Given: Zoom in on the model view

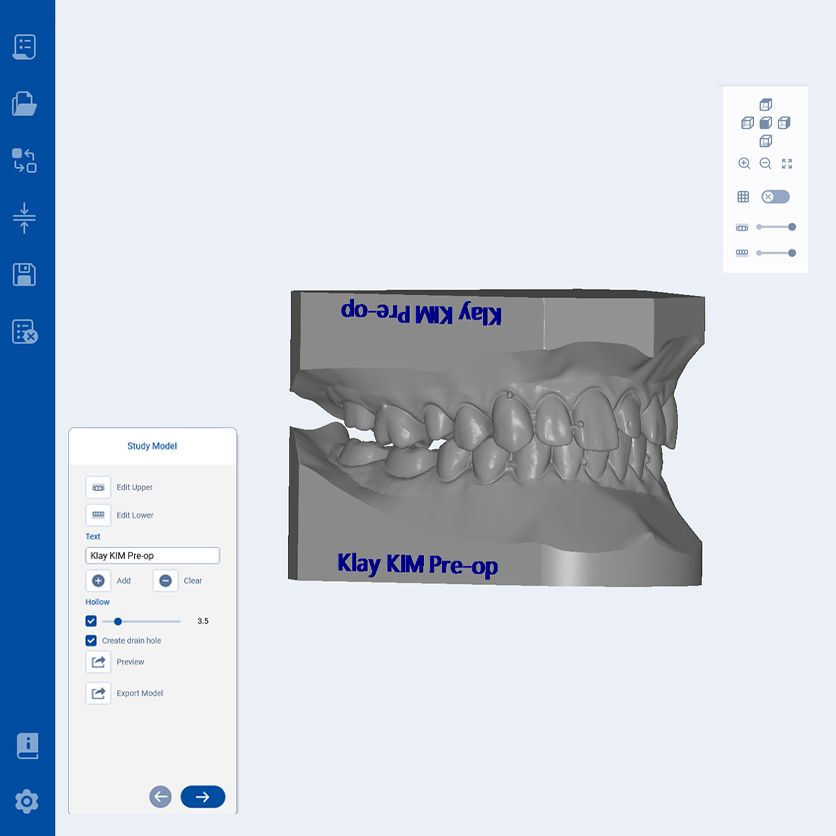Looking at the screenshot, I should [744, 163].
